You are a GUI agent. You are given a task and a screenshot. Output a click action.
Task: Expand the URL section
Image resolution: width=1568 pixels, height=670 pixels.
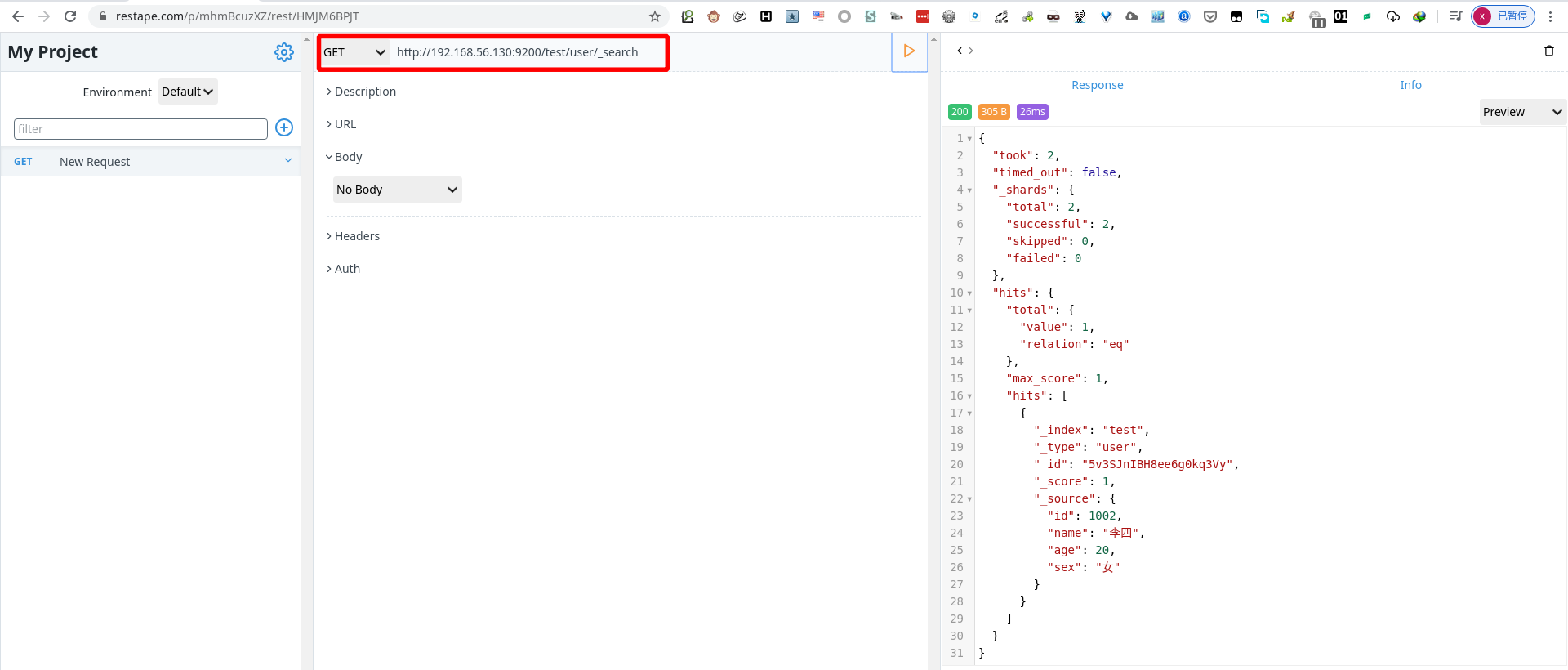coord(341,124)
